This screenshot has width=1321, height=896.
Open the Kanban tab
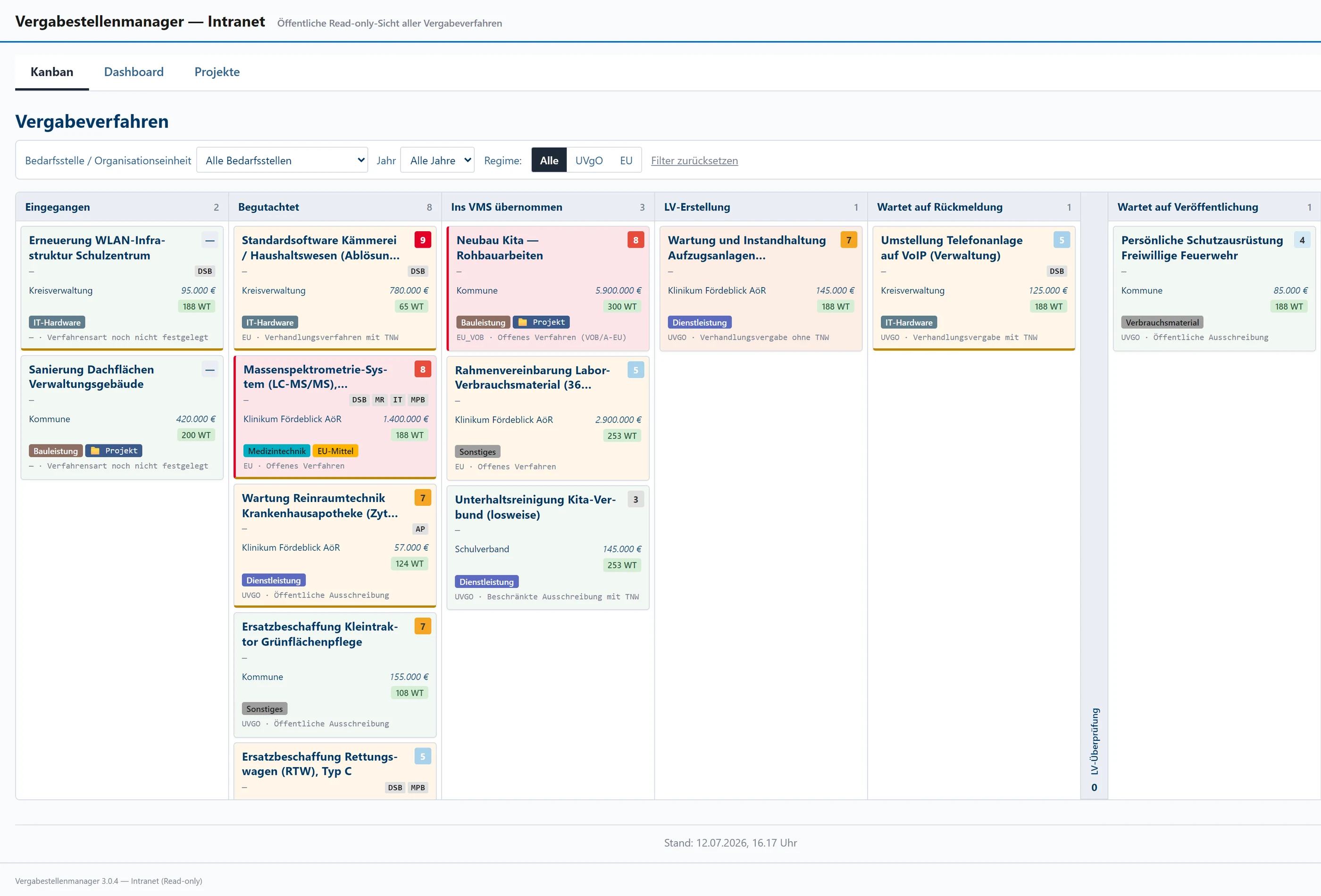52,72
